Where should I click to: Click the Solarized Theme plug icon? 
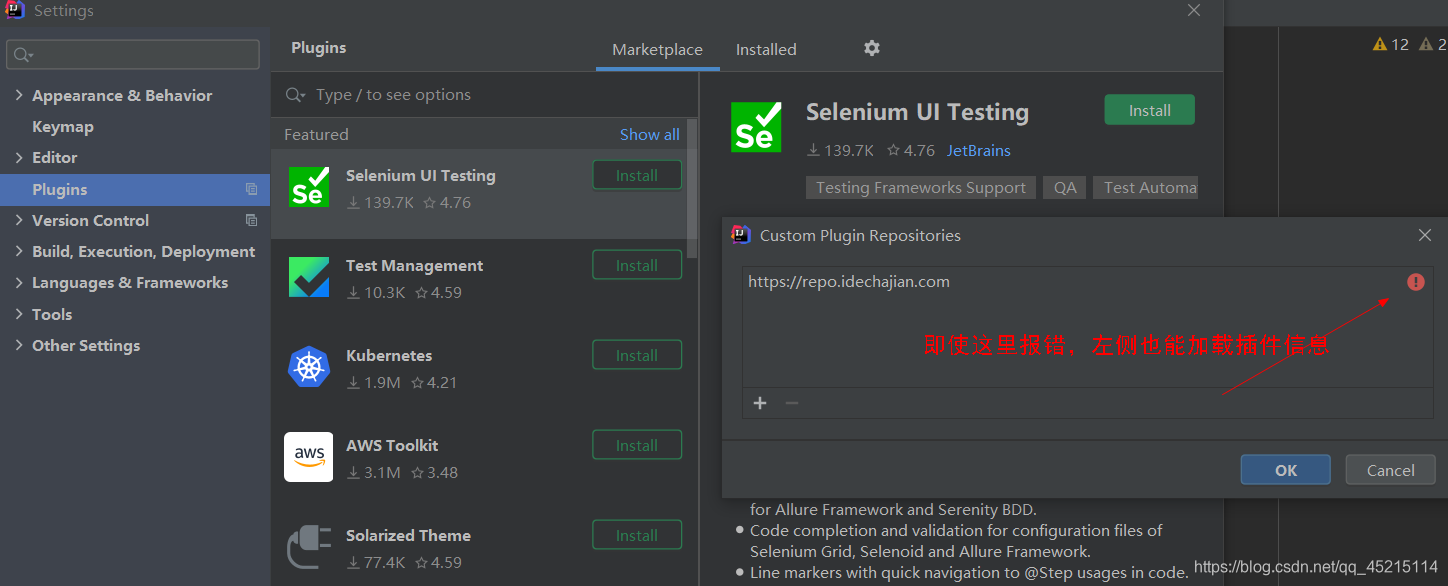pos(309,547)
